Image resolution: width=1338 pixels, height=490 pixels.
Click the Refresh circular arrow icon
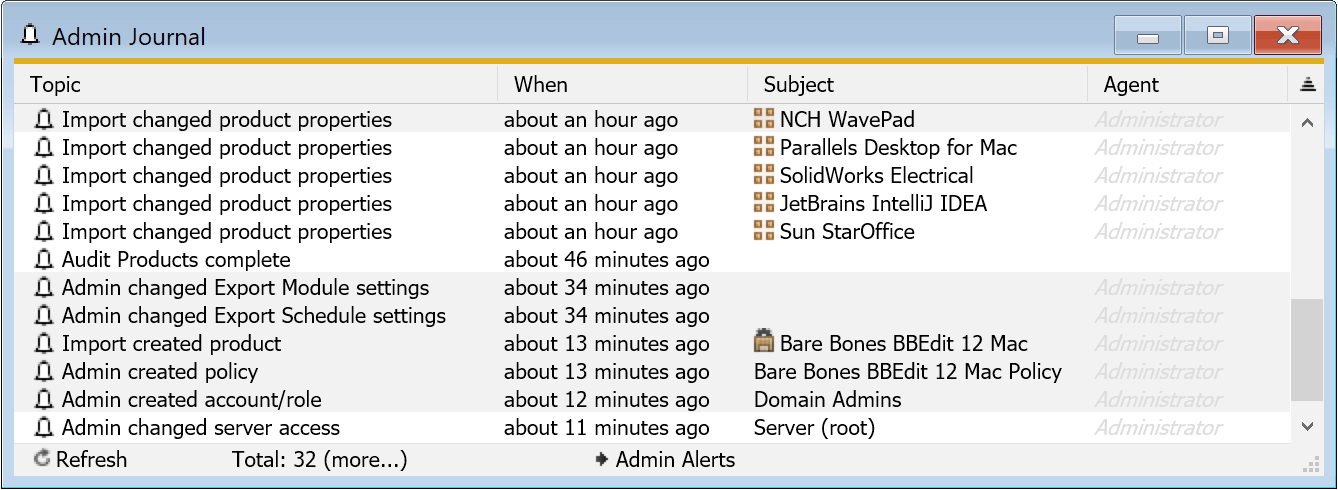click(42, 460)
